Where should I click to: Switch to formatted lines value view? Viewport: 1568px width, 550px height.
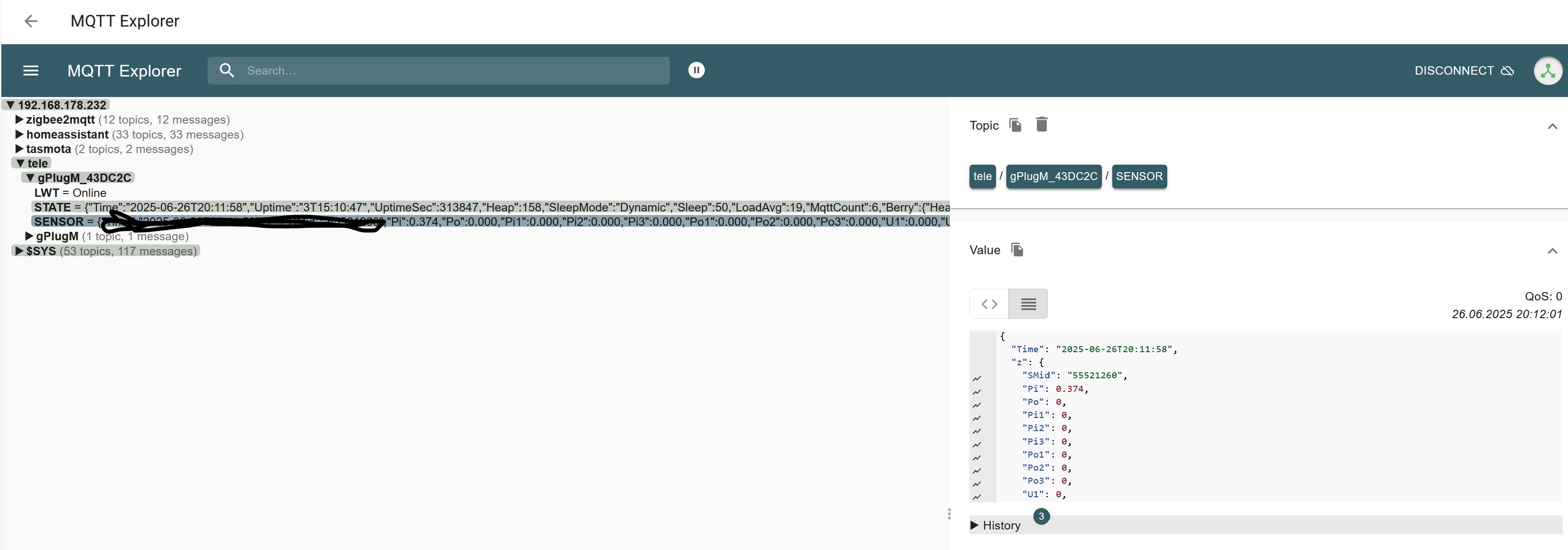(x=1028, y=304)
